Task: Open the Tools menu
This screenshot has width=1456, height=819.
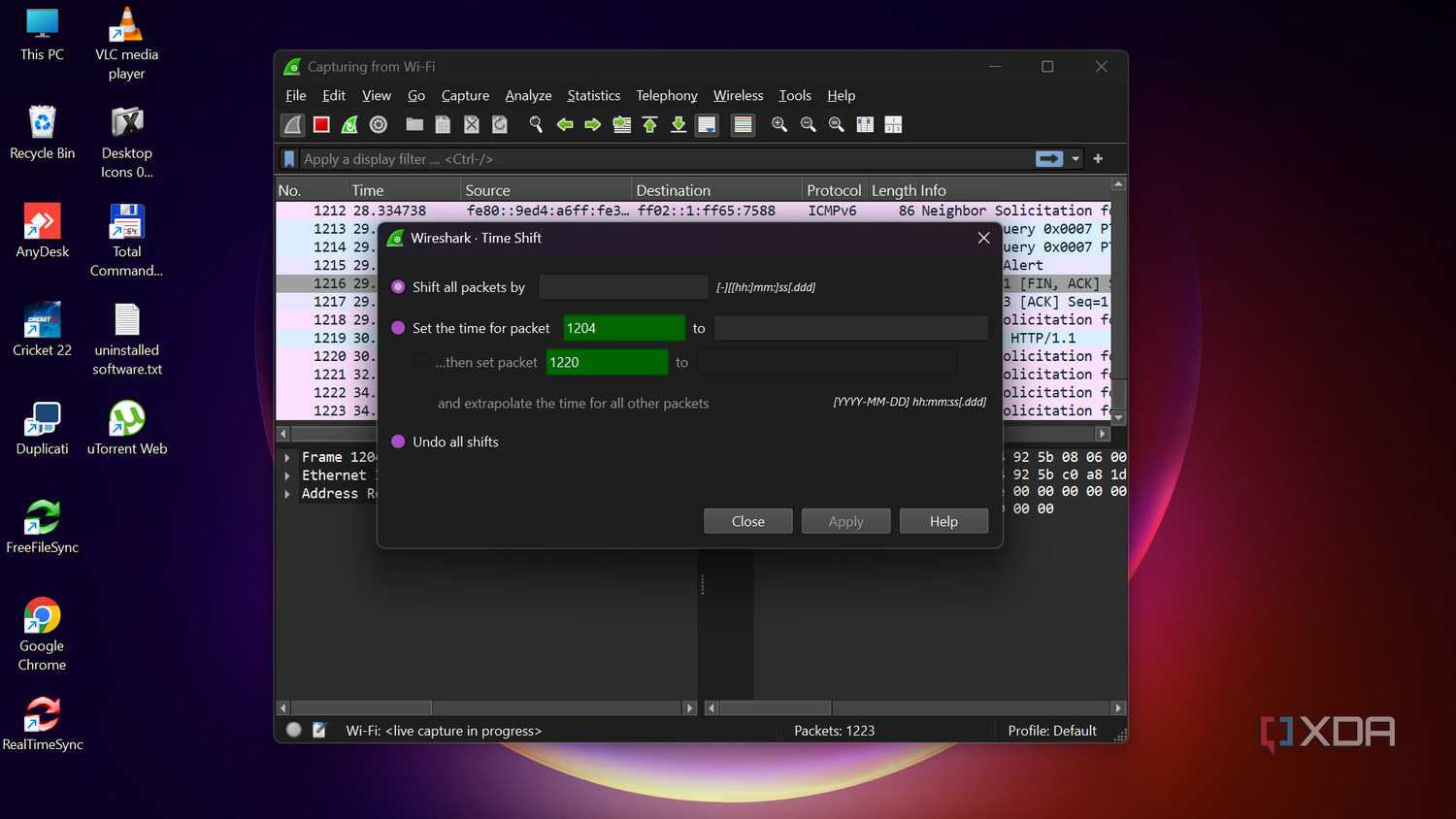Action: 795,95
